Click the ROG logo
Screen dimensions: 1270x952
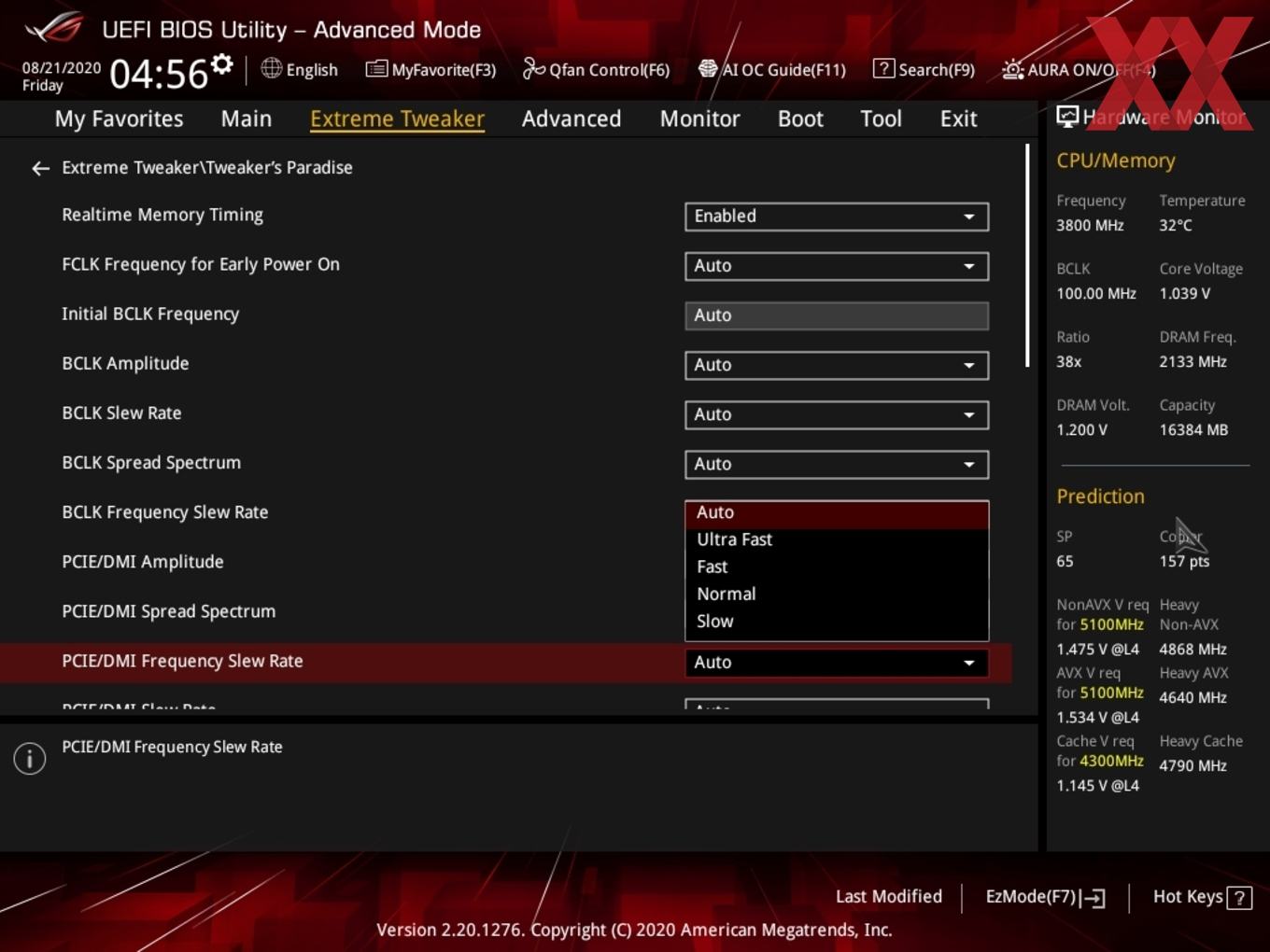[x=54, y=27]
